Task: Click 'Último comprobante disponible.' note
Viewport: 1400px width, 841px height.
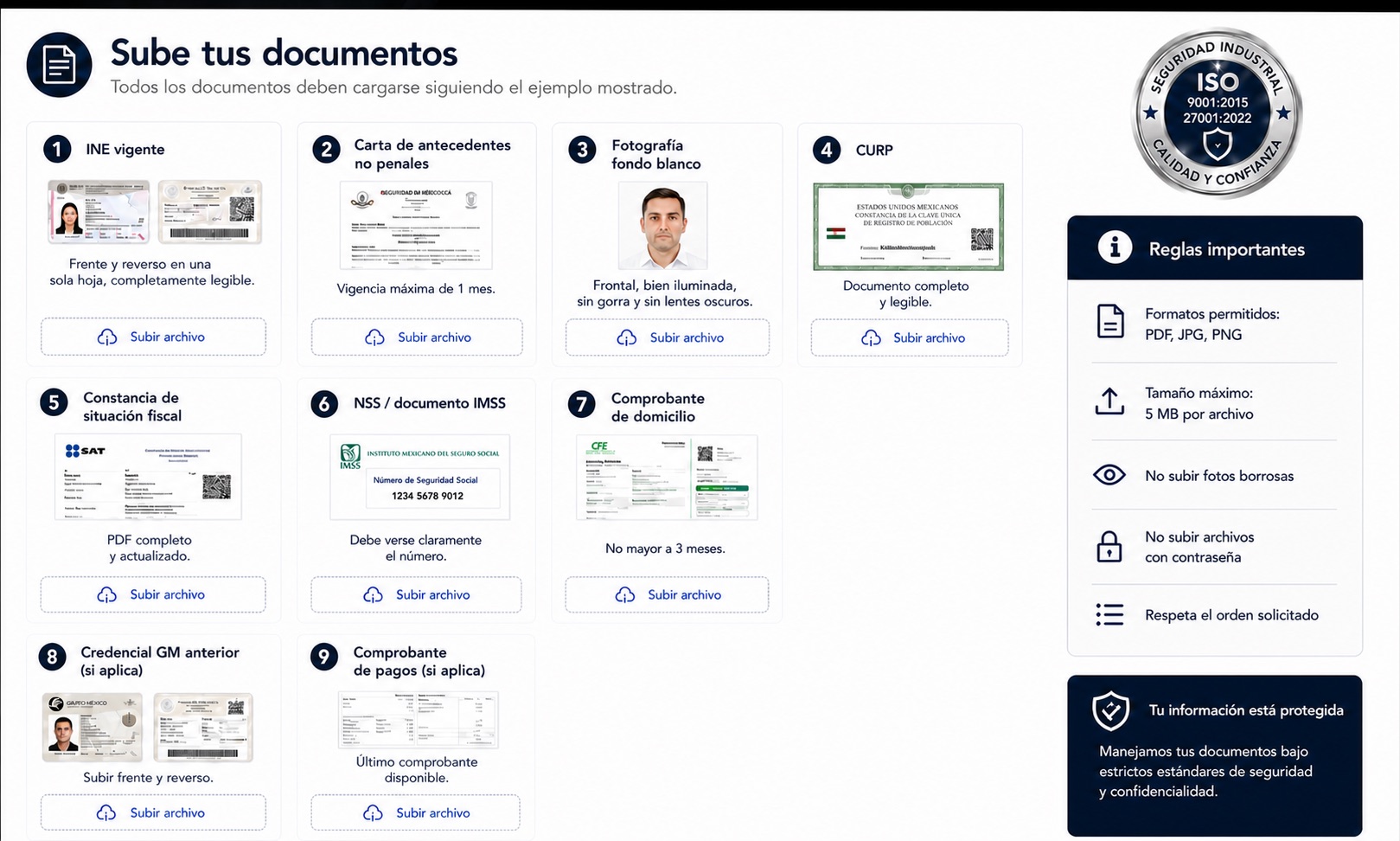Action: pyautogui.click(x=417, y=769)
